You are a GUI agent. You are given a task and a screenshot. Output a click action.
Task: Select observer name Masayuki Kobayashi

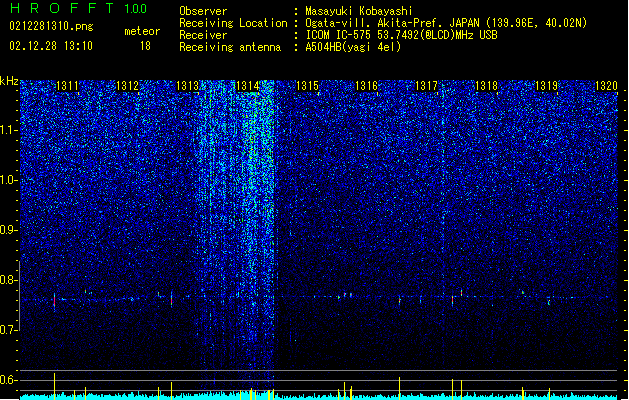[359, 11]
